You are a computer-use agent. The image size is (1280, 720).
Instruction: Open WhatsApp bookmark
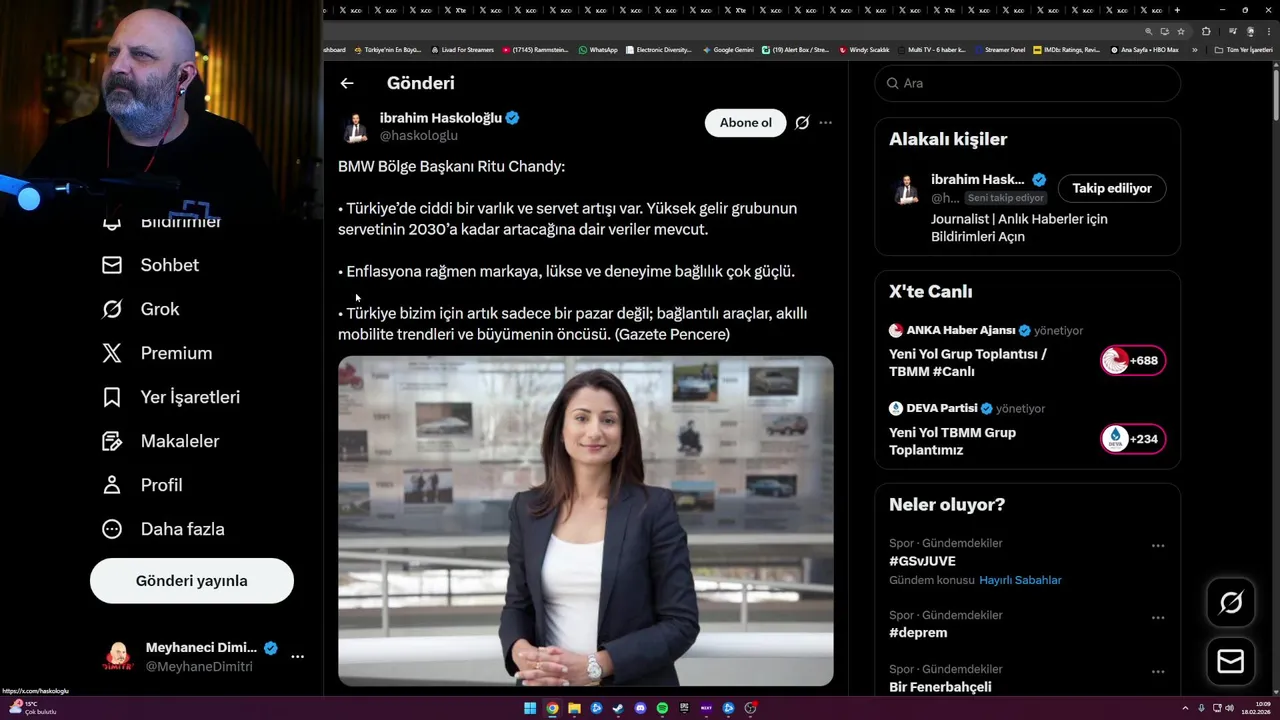[598, 49]
